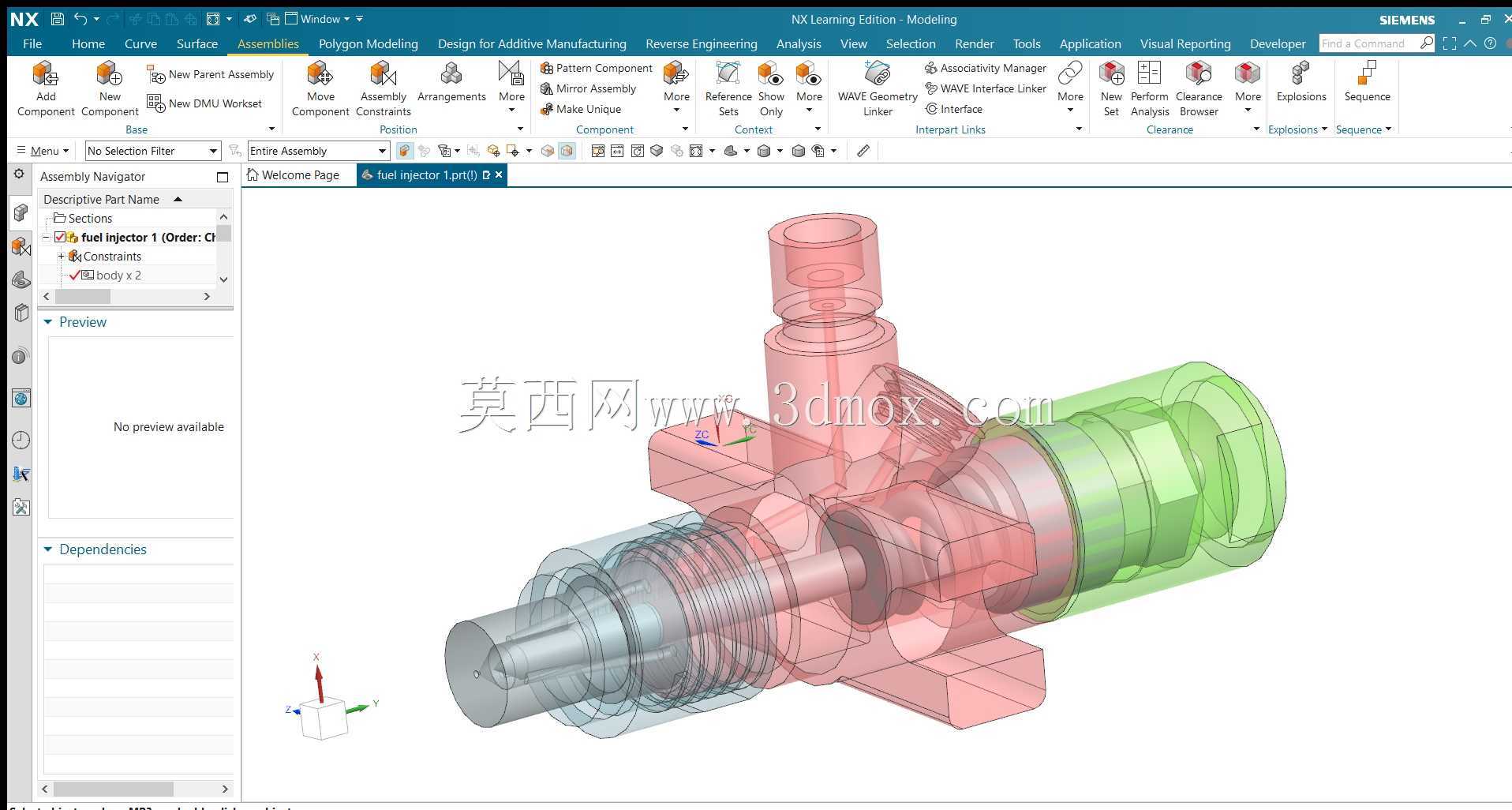Save the file using the quick access icon
This screenshot has height=810, width=1512.
click(57, 19)
